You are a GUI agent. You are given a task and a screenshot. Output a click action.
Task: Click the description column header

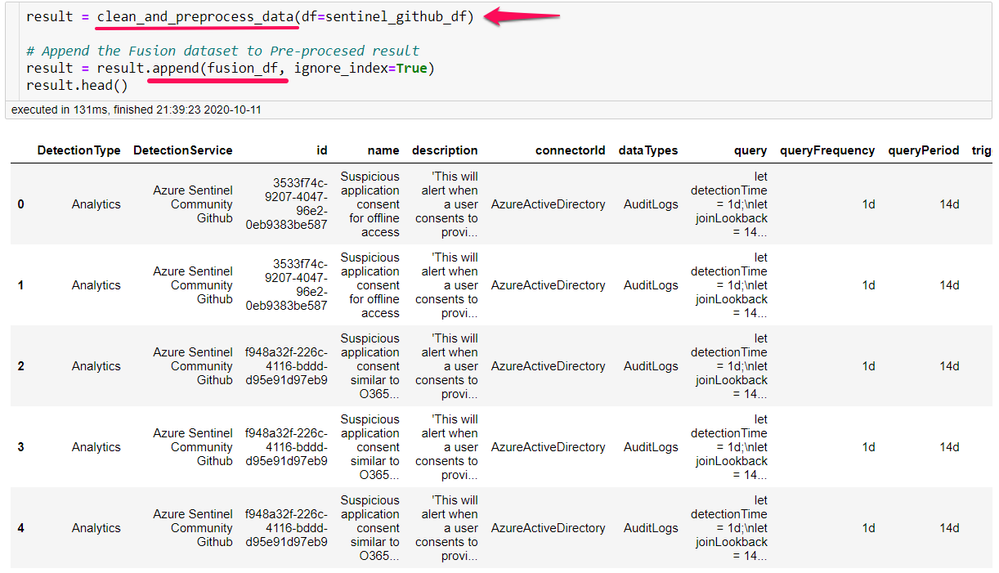pos(445,150)
